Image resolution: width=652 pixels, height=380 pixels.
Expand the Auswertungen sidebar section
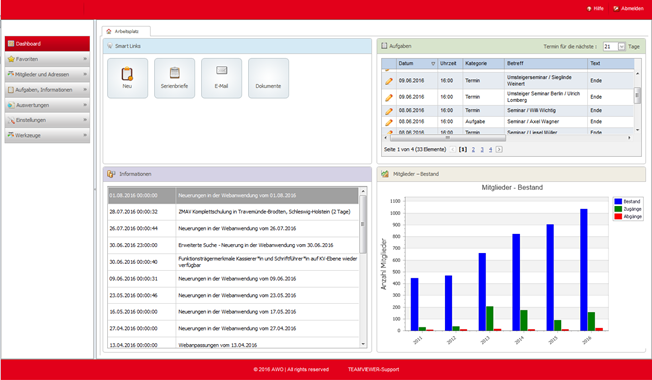tap(47, 105)
